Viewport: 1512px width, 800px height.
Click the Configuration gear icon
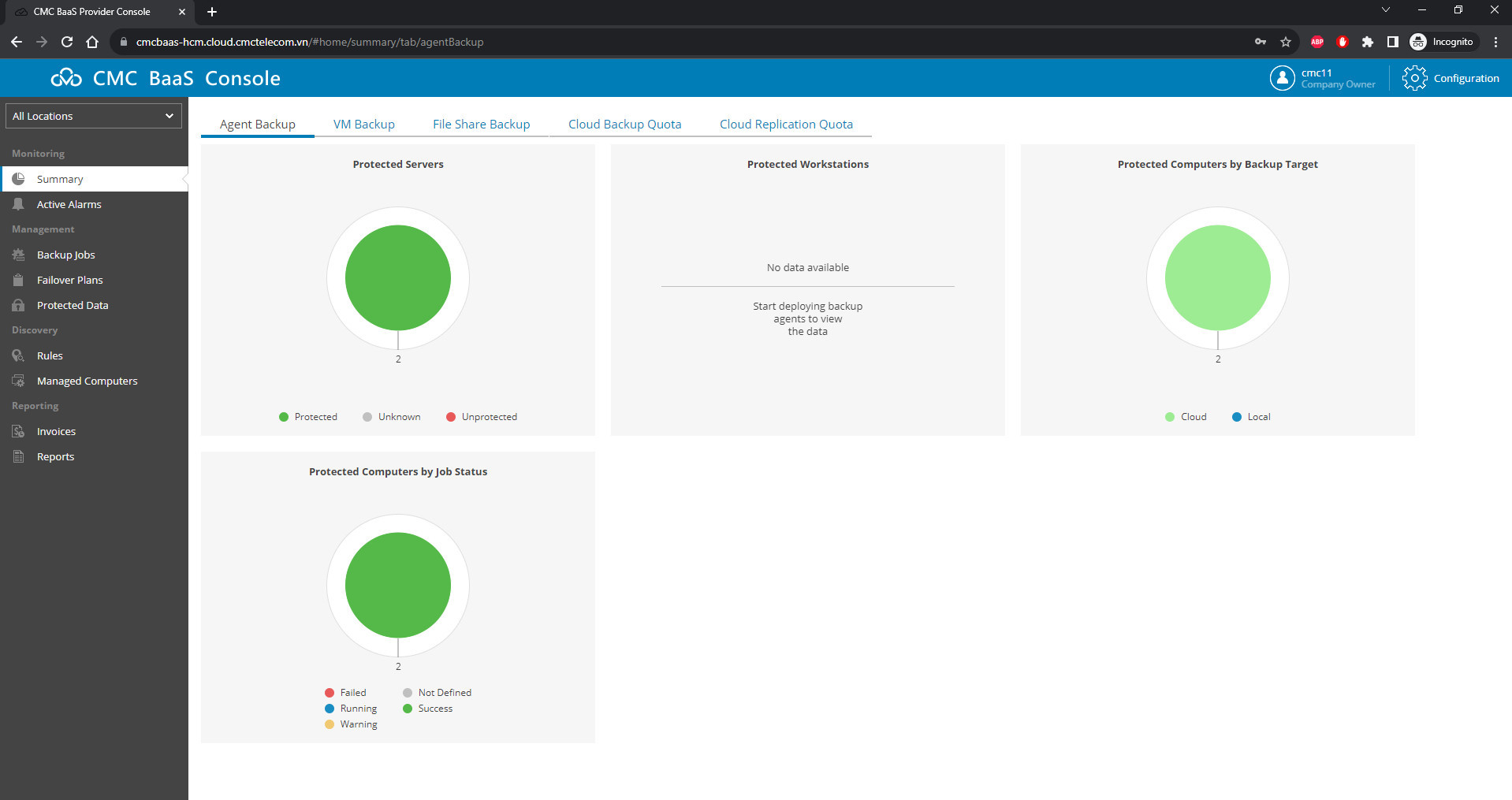(x=1414, y=78)
